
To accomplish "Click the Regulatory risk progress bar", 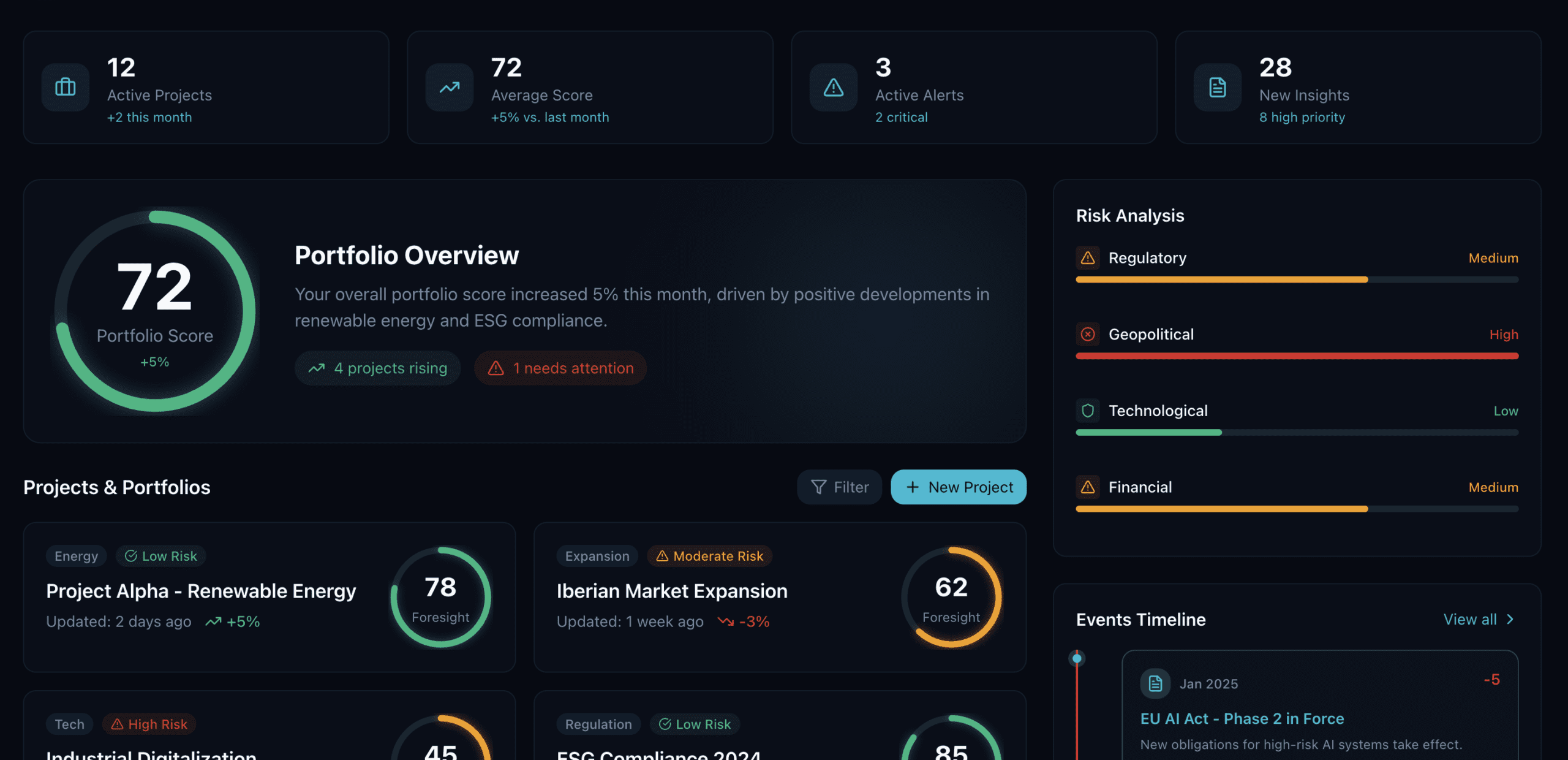I will click(x=1297, y=279).
